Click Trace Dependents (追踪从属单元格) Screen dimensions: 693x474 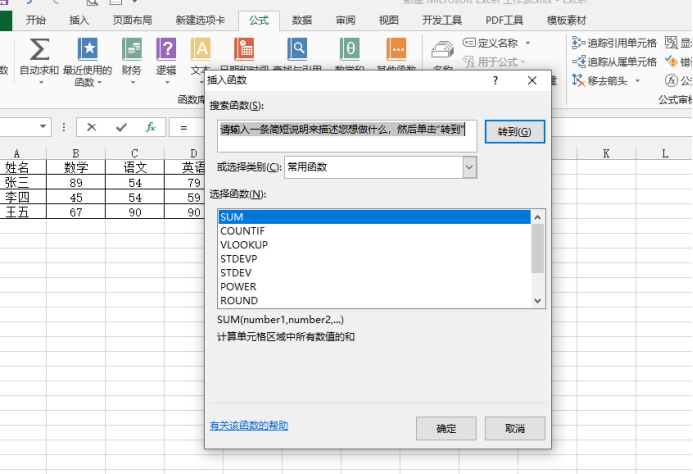[x=614, y=62]
